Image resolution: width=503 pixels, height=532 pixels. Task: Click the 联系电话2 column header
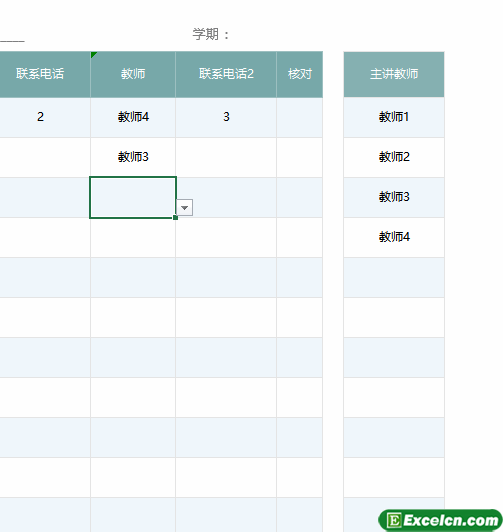click(x=226, y=74)
